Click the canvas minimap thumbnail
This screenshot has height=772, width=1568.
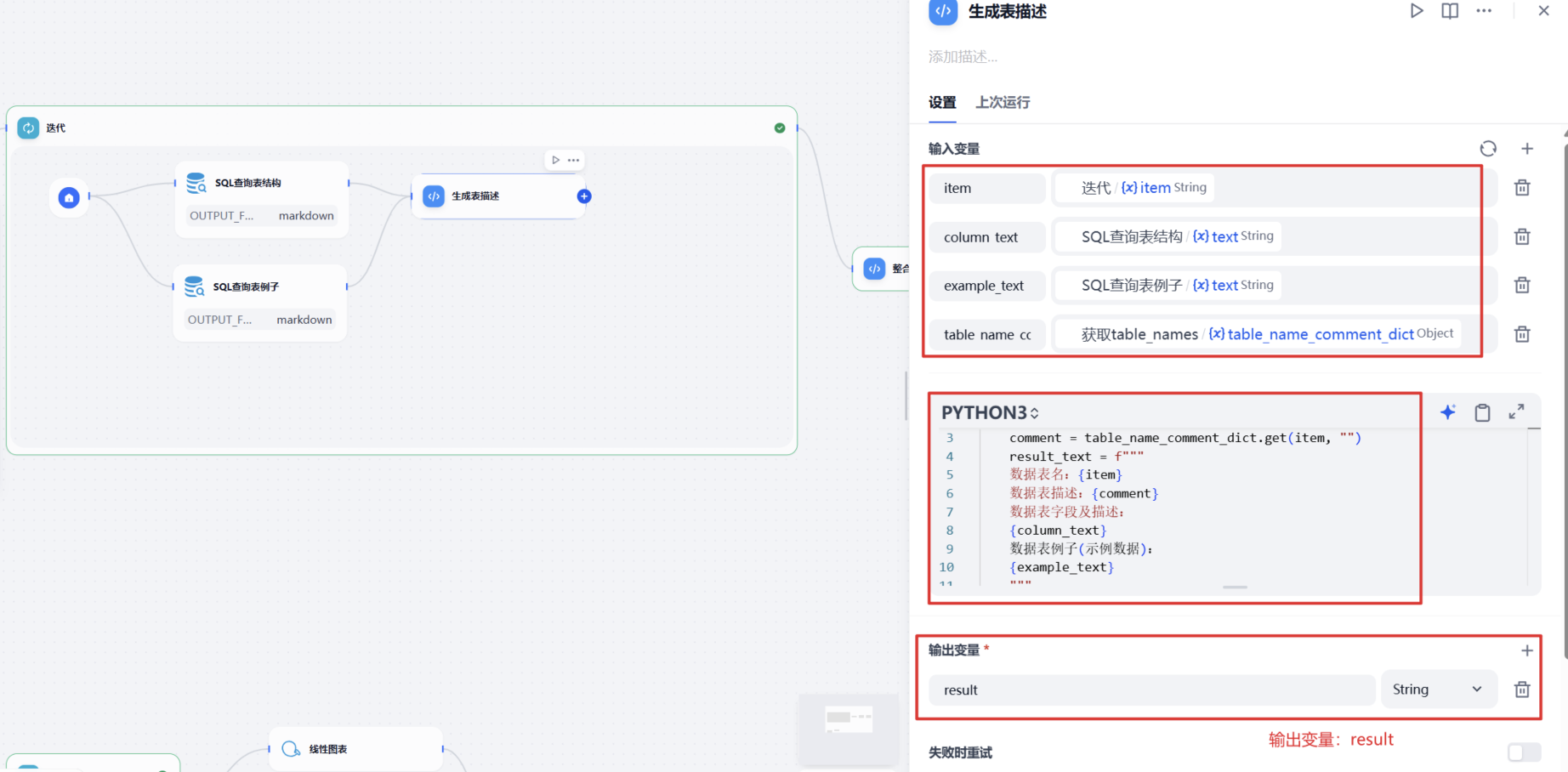[x=848, y=729]
